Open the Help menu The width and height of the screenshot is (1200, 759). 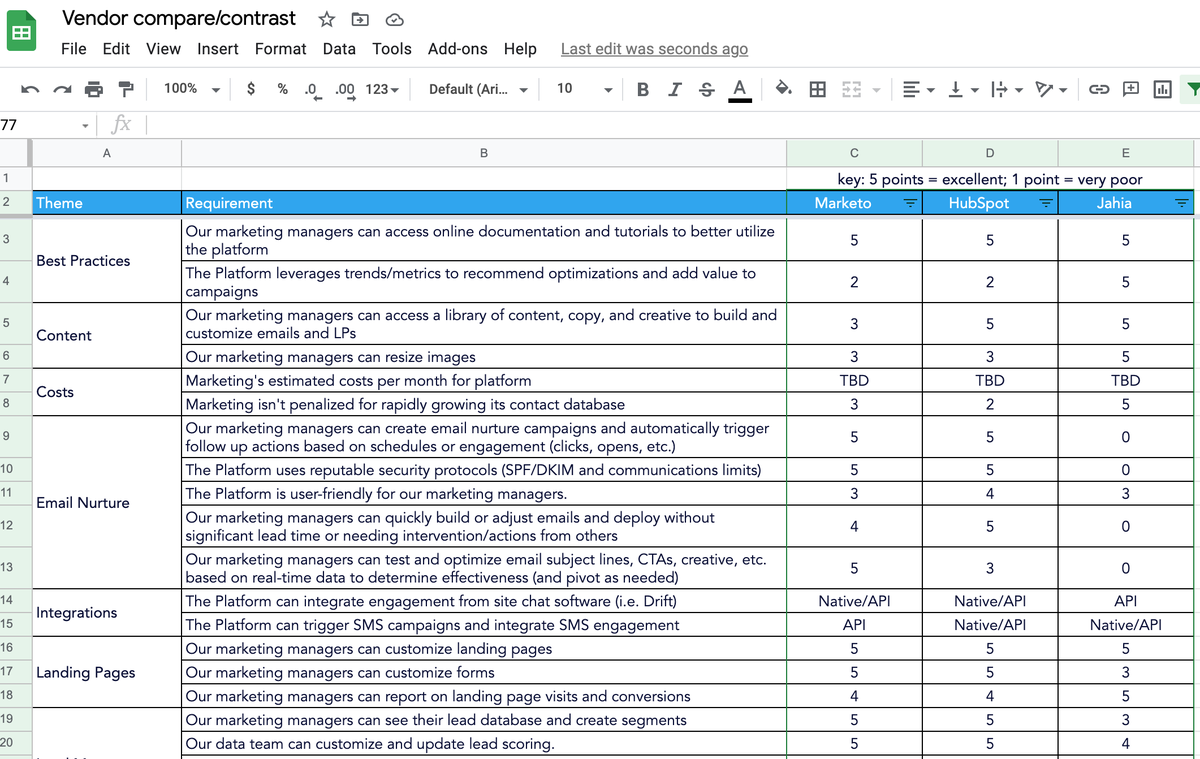[520, 48]
